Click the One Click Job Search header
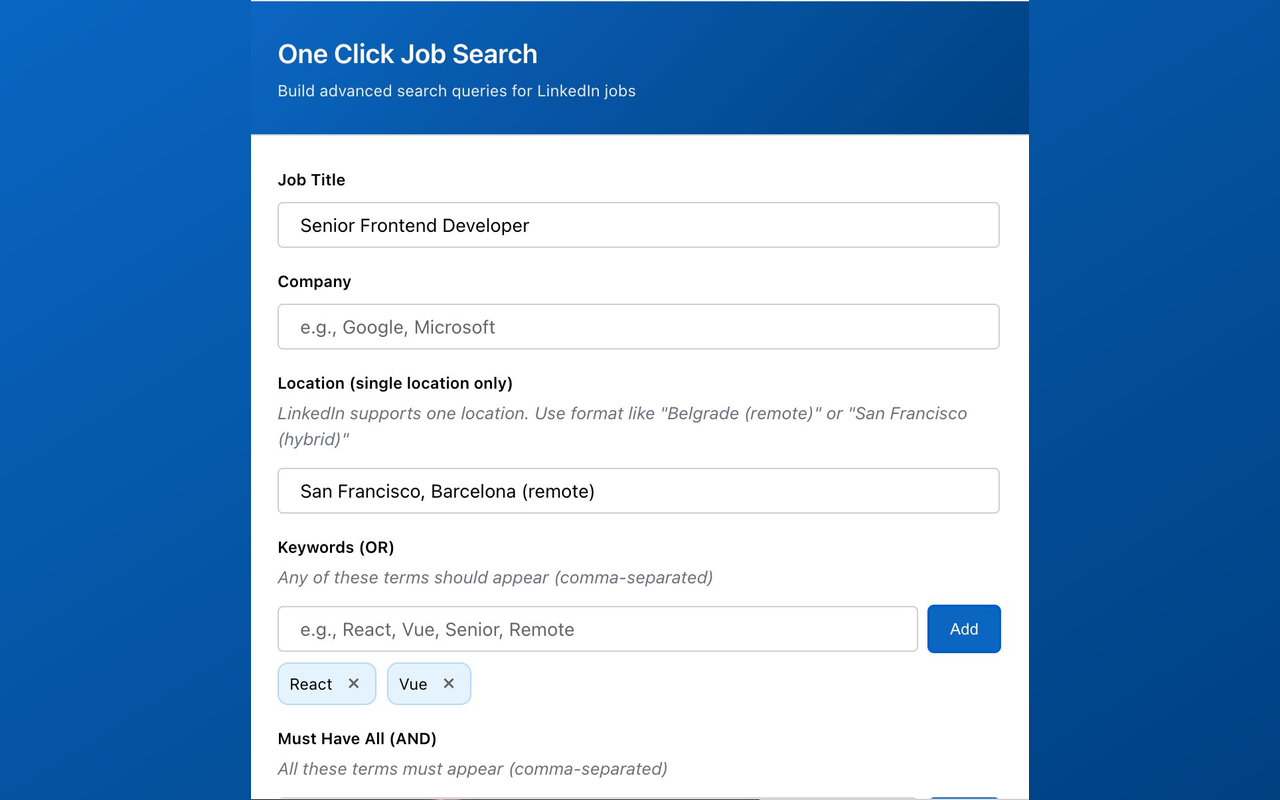The width and height of the screenshot is (1280, 800). click(x=407, y=54)
